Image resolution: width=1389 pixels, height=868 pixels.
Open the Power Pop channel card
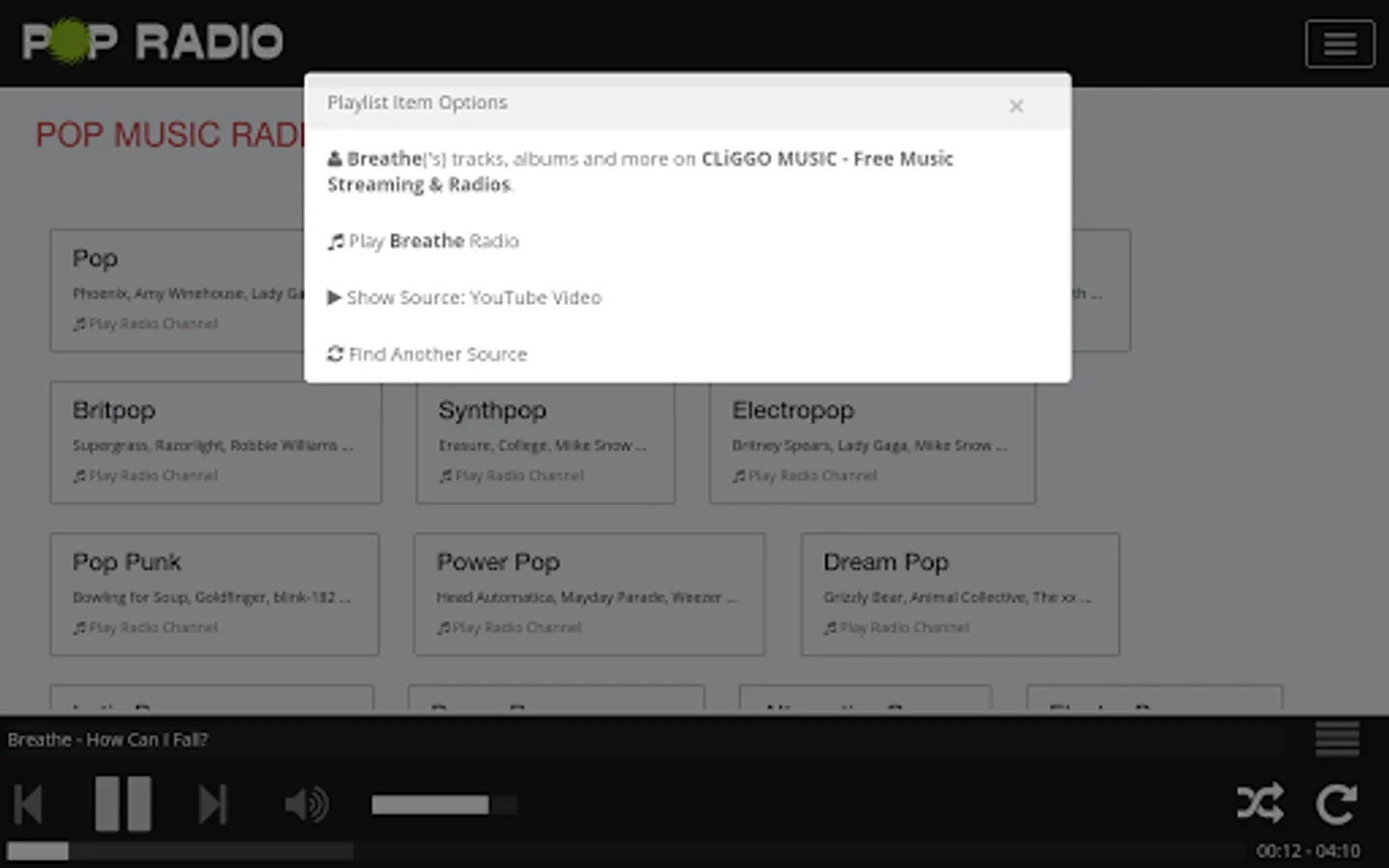click(x=589, y=594)
